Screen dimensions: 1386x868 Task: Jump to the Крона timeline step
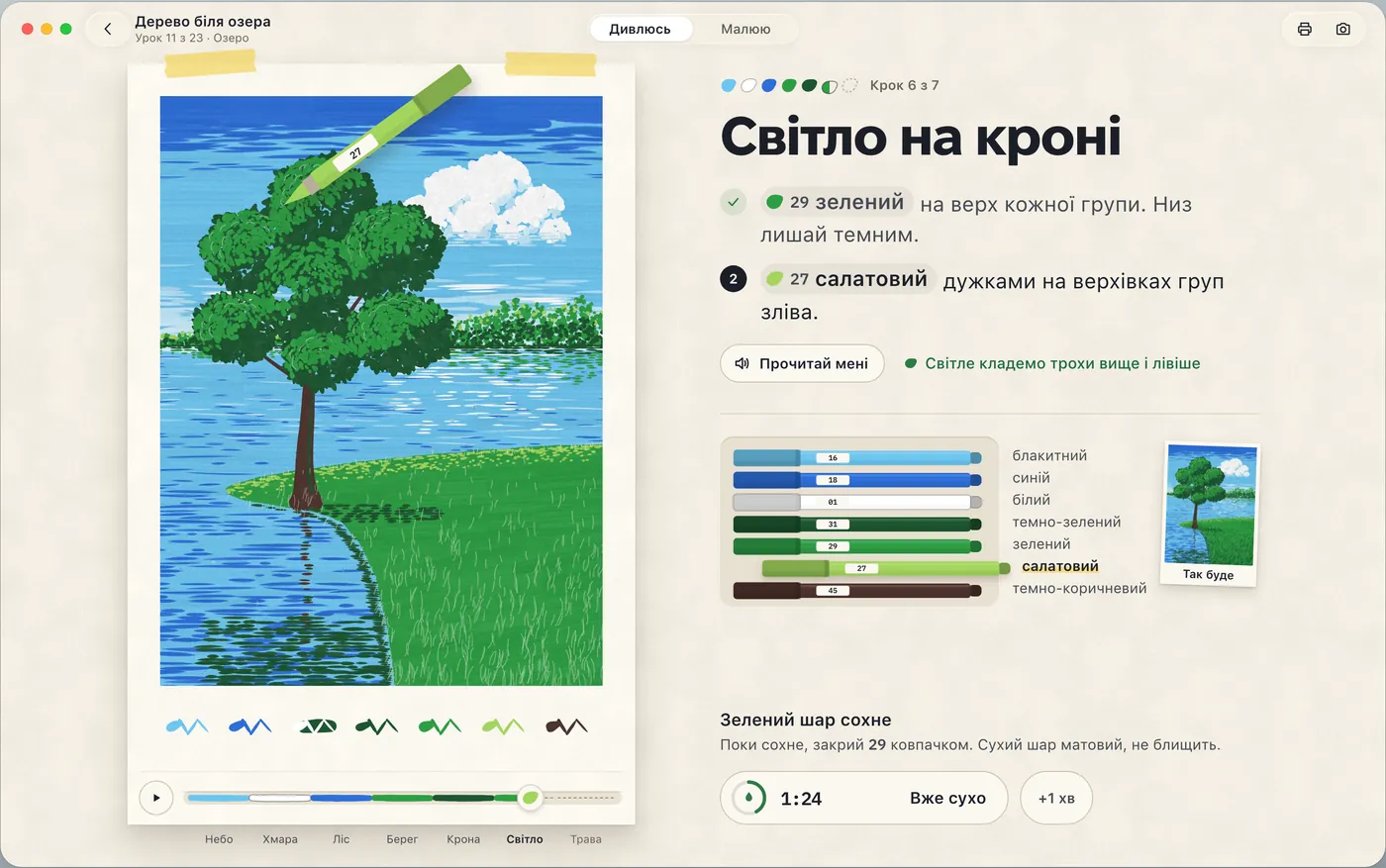463,839
